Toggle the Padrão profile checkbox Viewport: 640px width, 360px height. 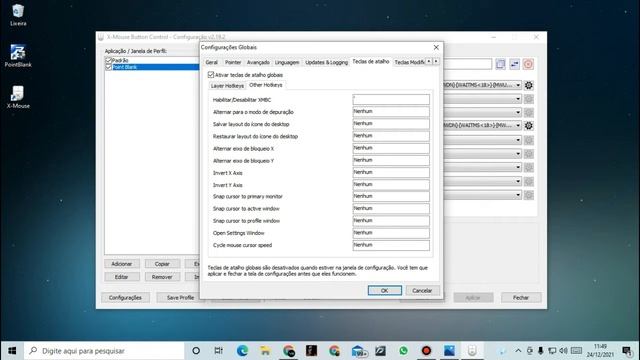(x=109, y=60)
